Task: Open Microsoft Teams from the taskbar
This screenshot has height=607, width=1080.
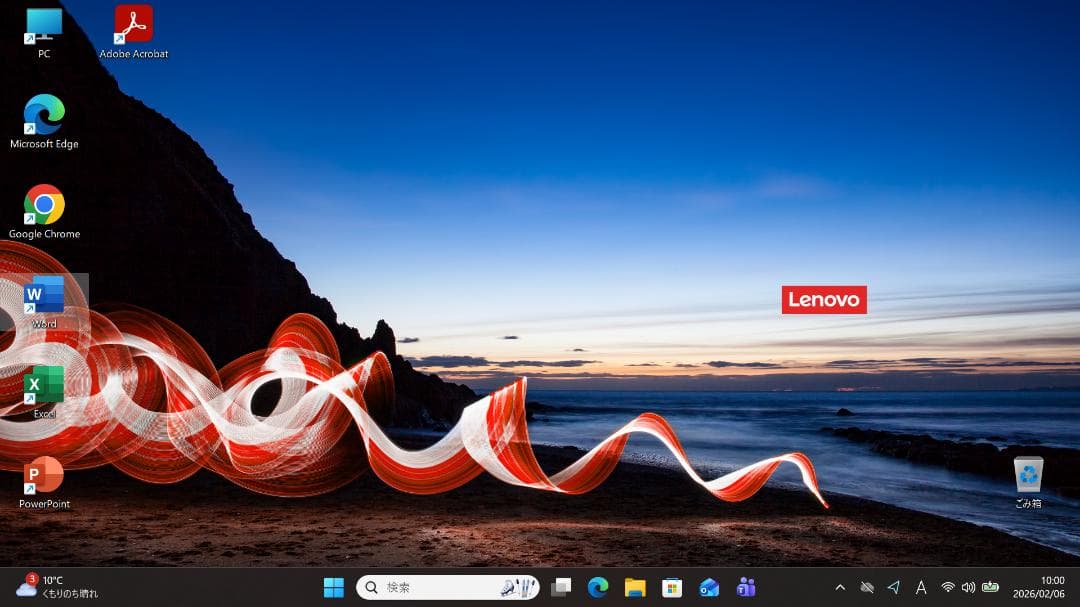Action: 747,588
